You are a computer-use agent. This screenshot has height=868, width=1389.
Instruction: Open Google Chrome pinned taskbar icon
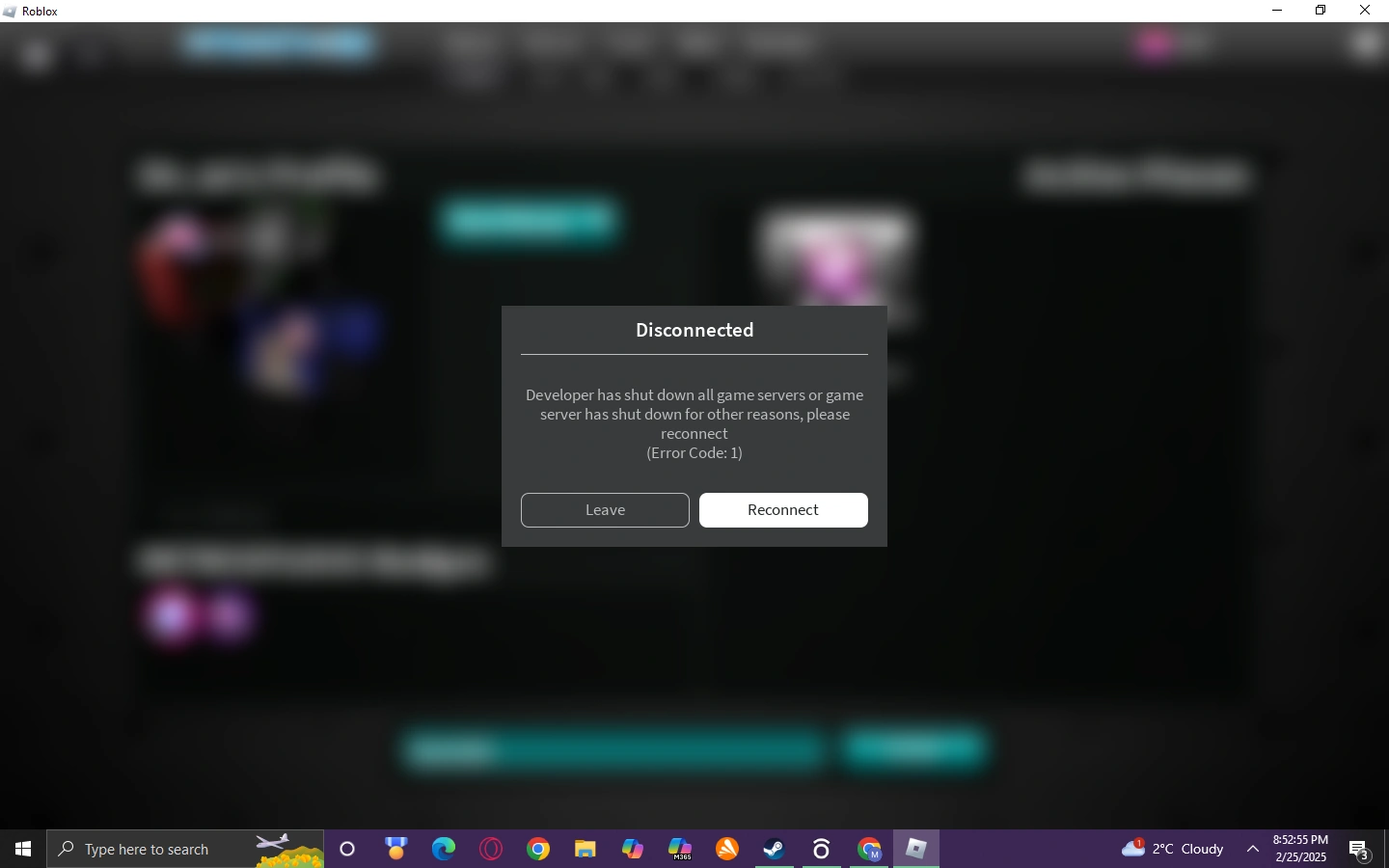click(x=538, y=849)
